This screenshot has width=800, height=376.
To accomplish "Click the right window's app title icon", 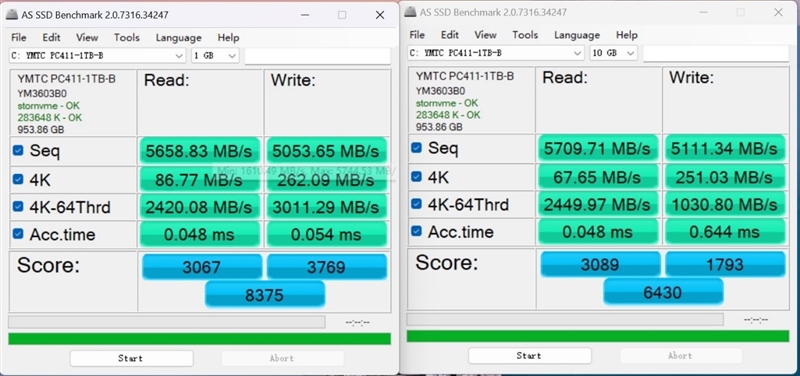I will pyautogui.click(x=410, y=12).
